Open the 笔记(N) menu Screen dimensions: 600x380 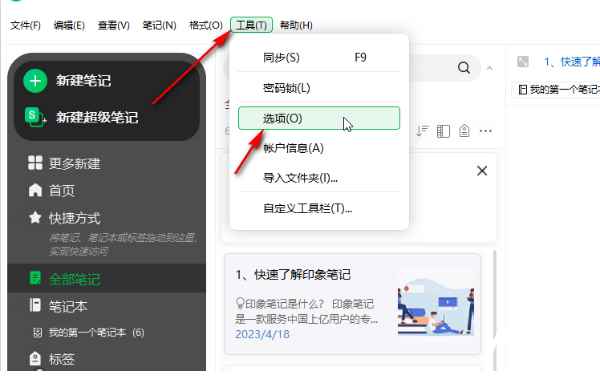[x=160, y=25]
